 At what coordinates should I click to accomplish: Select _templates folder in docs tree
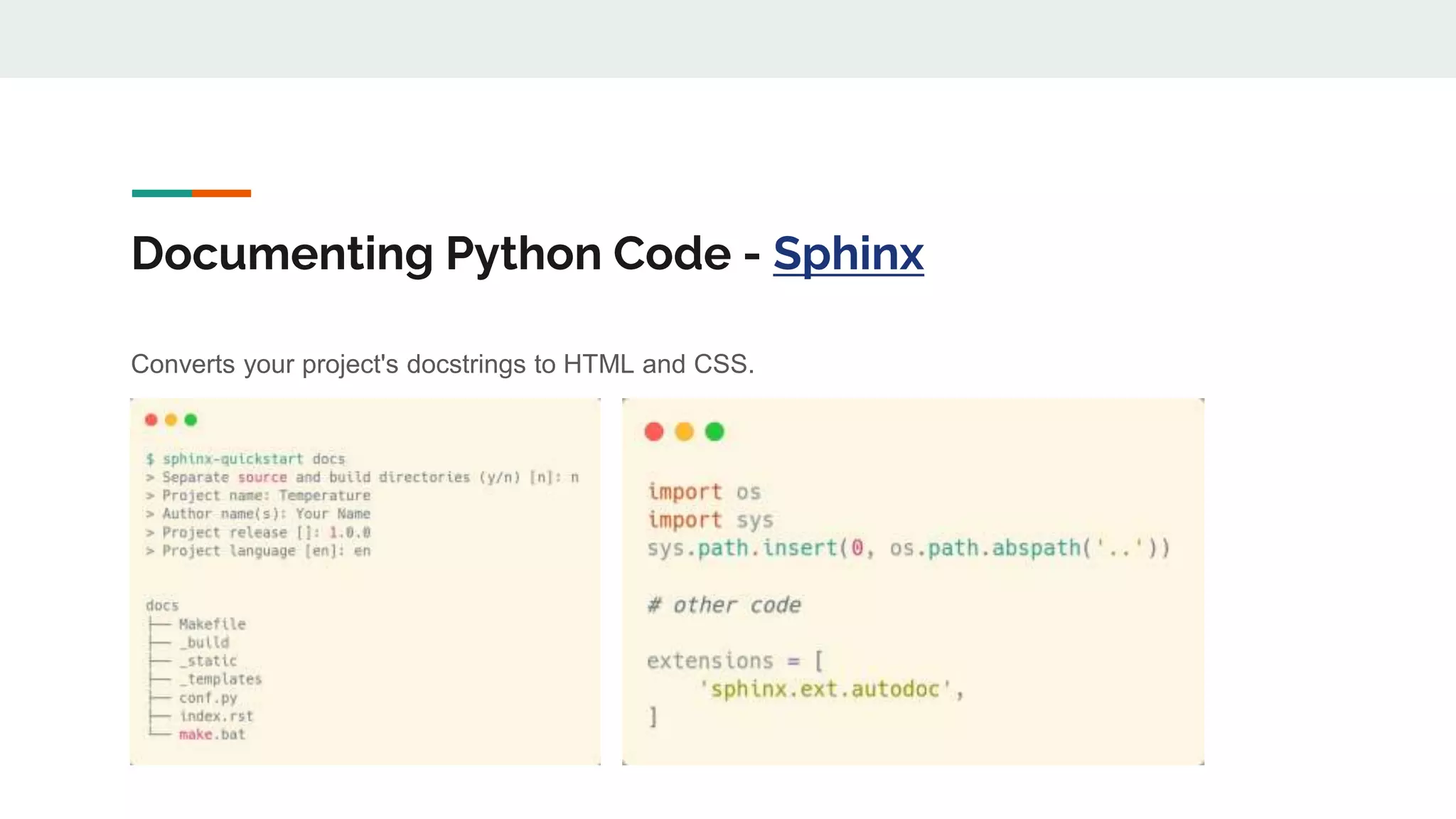[221, 680]
